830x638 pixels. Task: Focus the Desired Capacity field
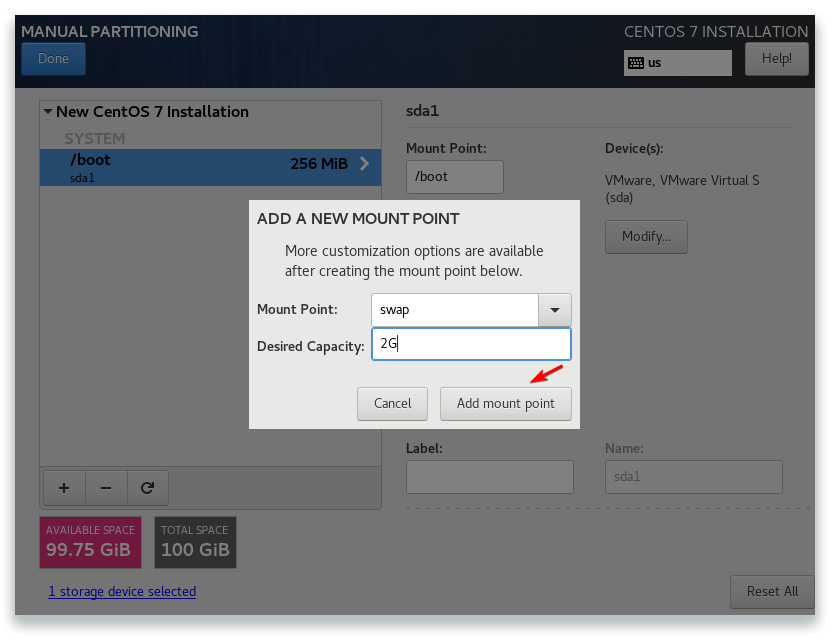(x=471, y=344)
